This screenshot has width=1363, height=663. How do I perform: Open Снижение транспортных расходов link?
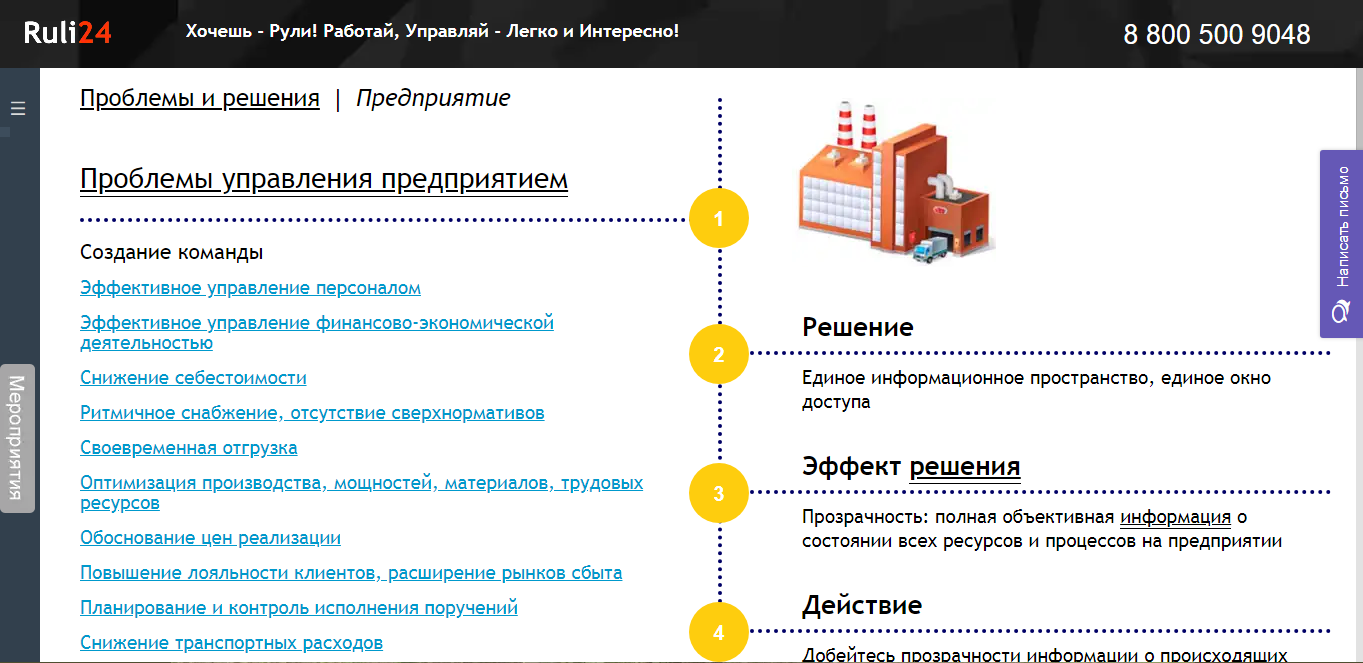[231, 642]
